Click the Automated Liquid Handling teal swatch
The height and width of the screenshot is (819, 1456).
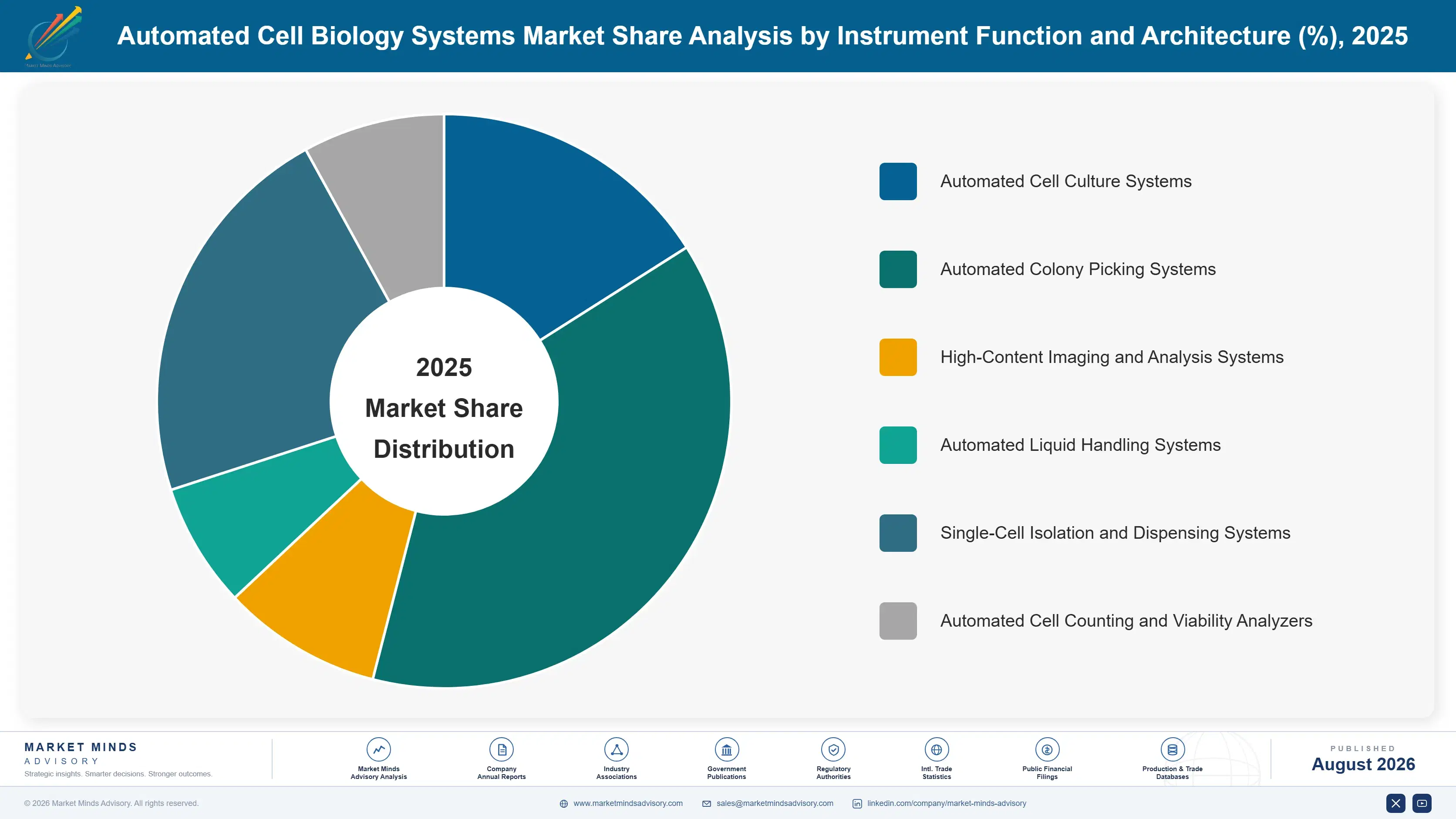coord(897,445)
